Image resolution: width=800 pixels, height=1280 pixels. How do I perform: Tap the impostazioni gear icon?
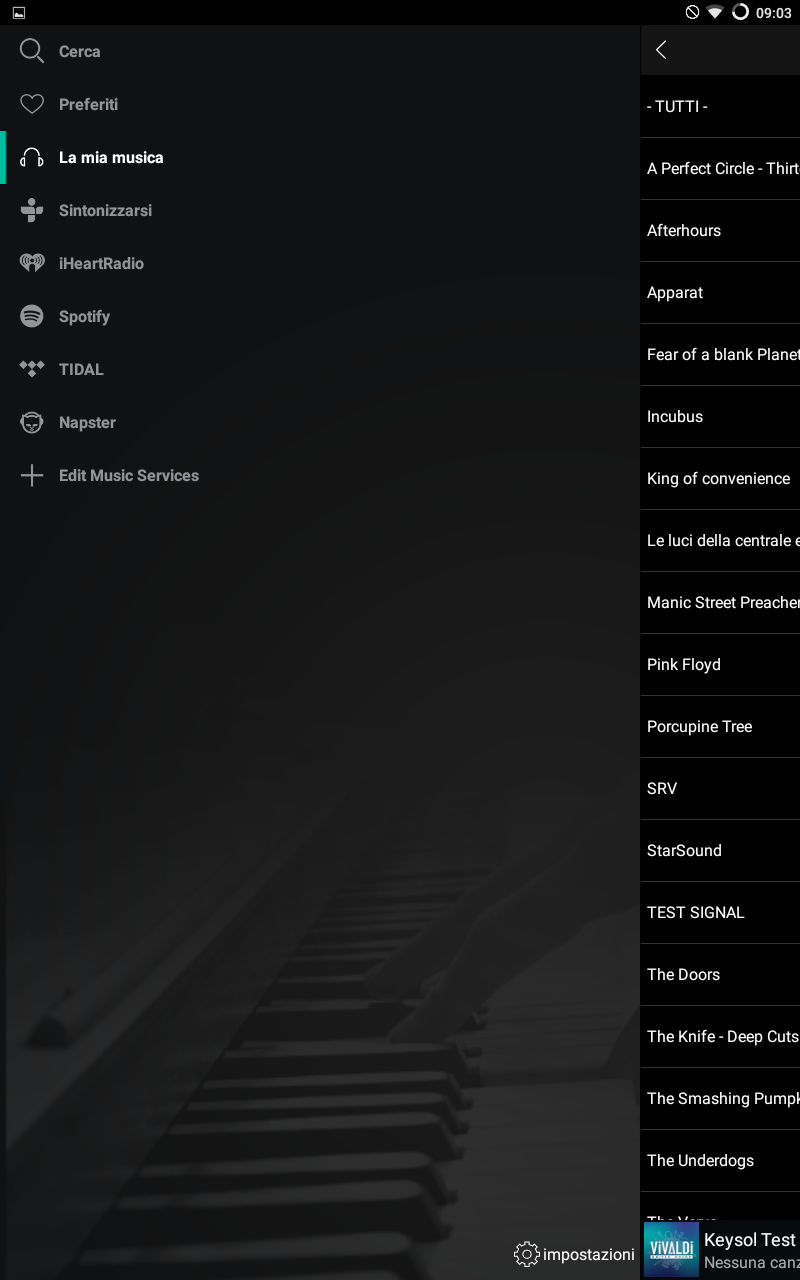tap(526, 1254)
